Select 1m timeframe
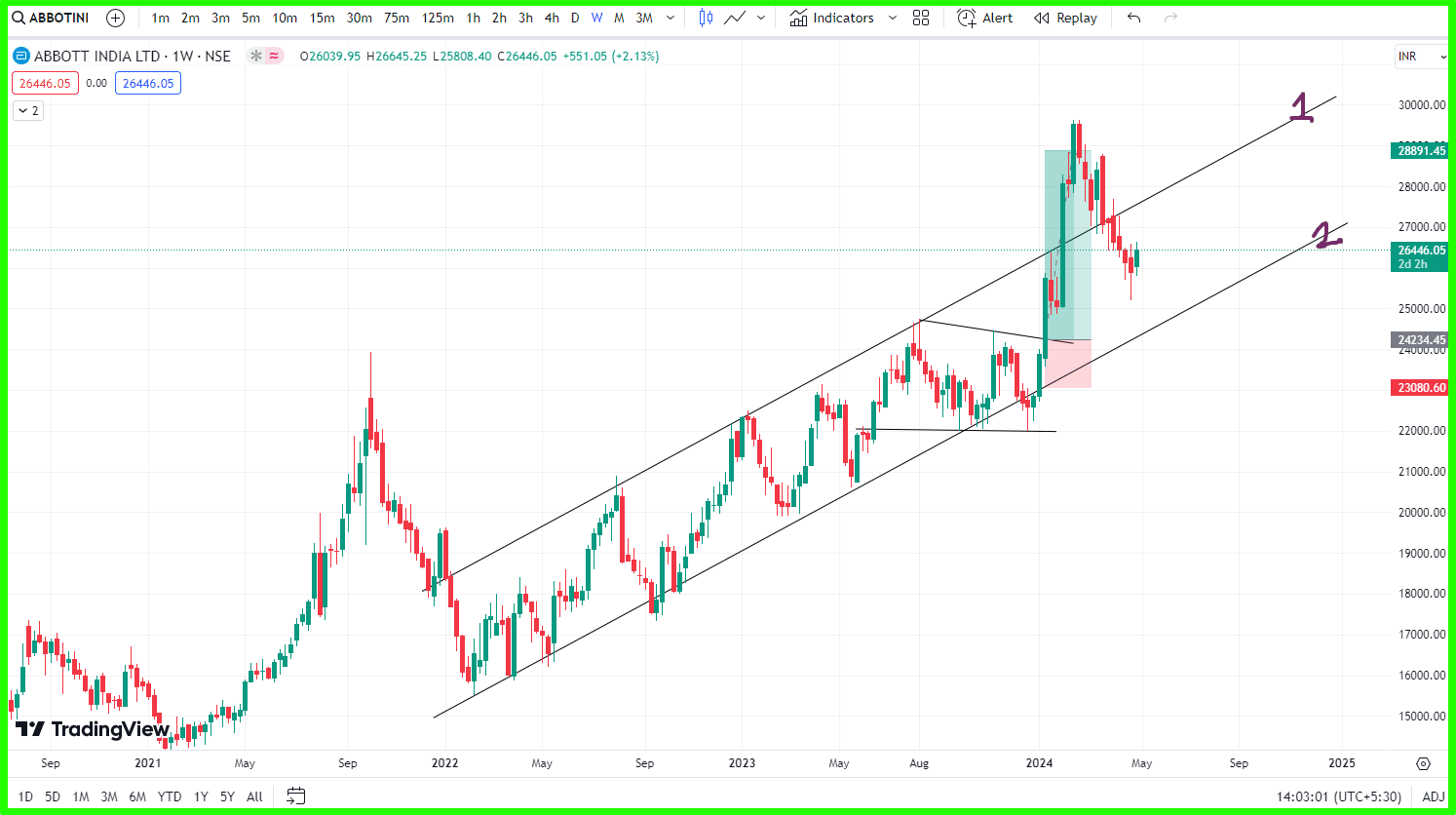The width and height of the screenshot is (1456, 815). tap(160, 18)
